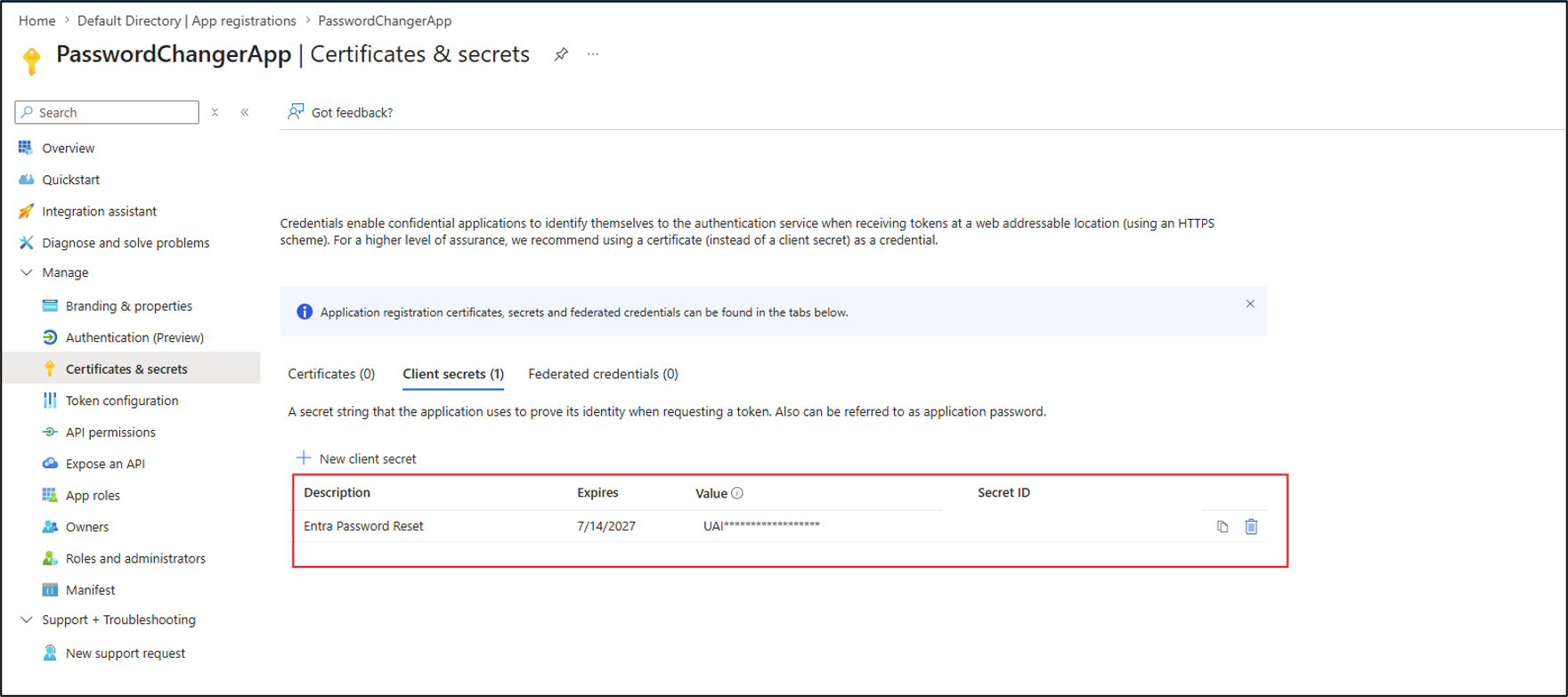Open Overview in the sidebar
The width and height of the screenshot is (1568, 697).
click(x=68, y=149)
